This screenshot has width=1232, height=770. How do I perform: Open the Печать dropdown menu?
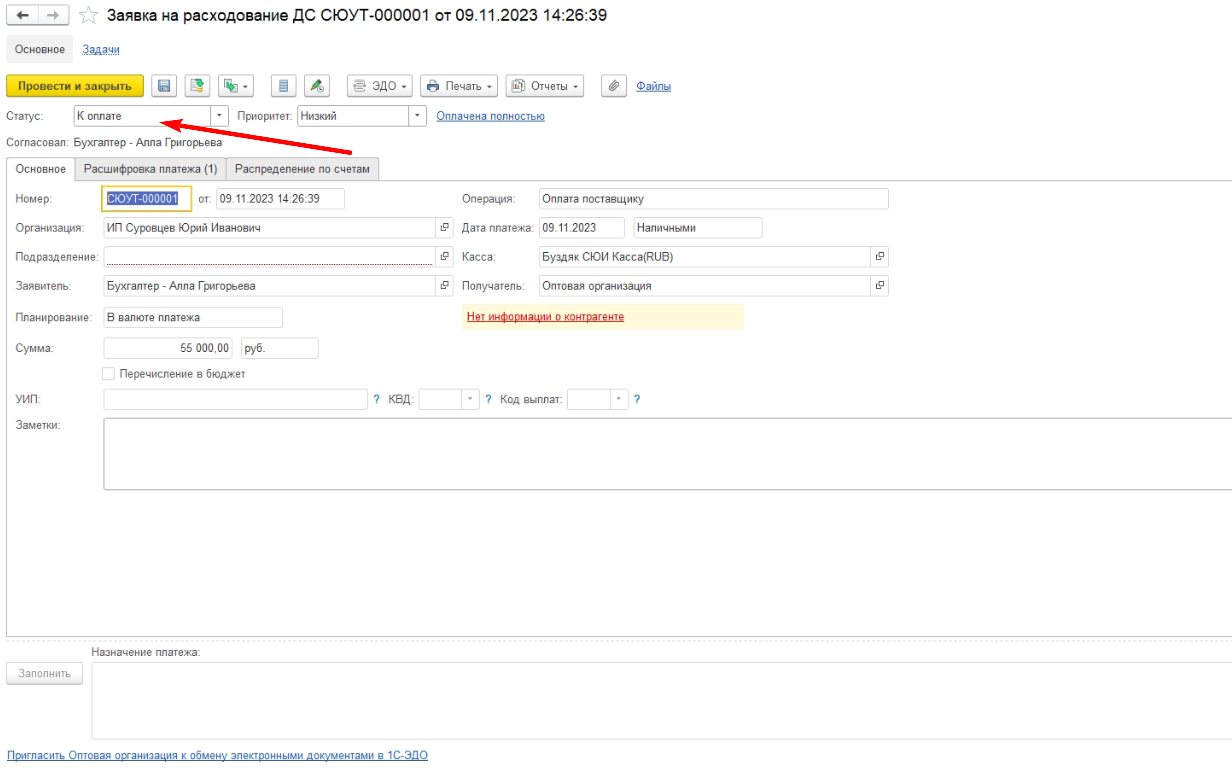[x=459, y=86]
